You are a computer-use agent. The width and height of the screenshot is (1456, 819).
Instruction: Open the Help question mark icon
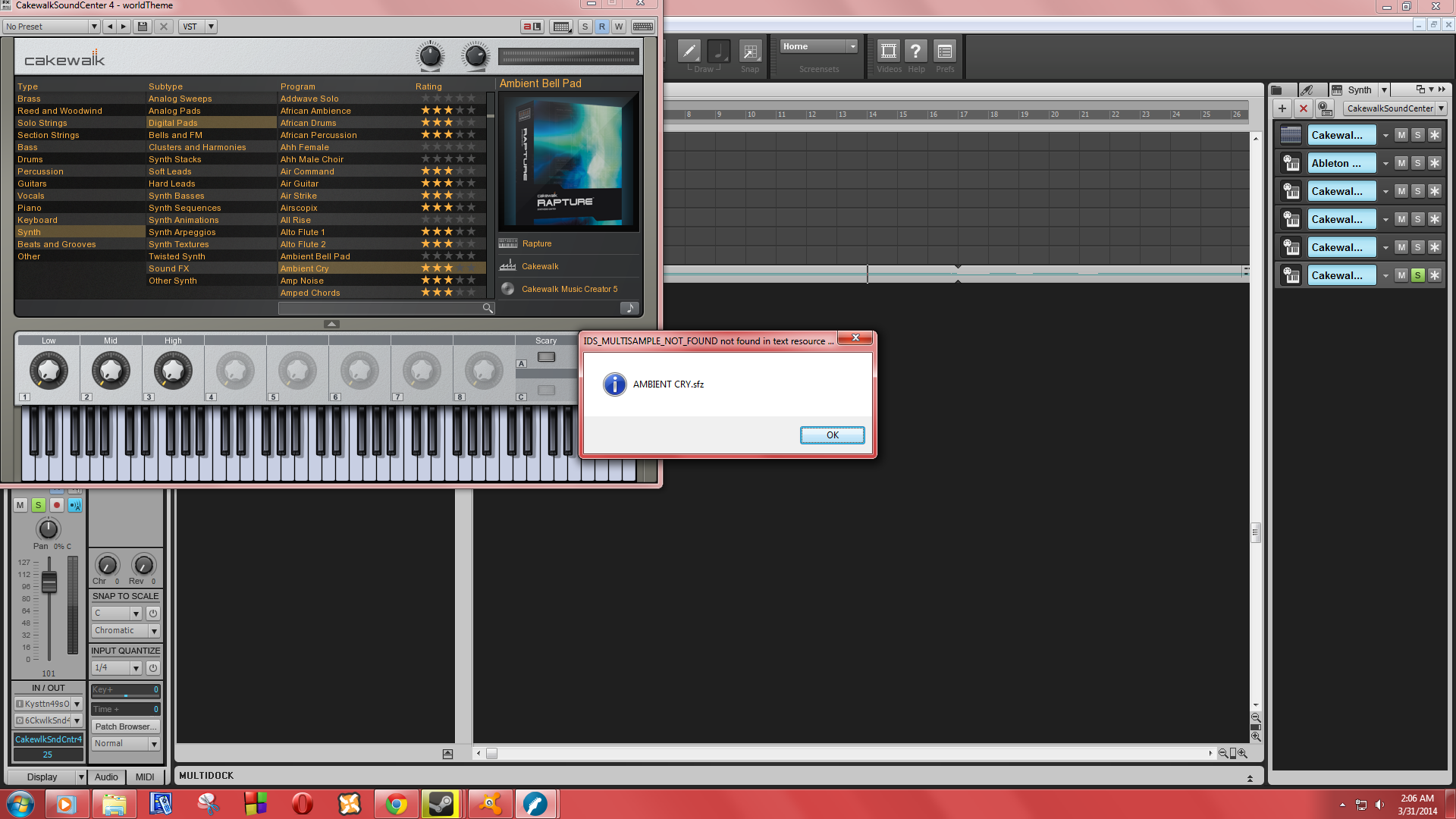point(916,52)
